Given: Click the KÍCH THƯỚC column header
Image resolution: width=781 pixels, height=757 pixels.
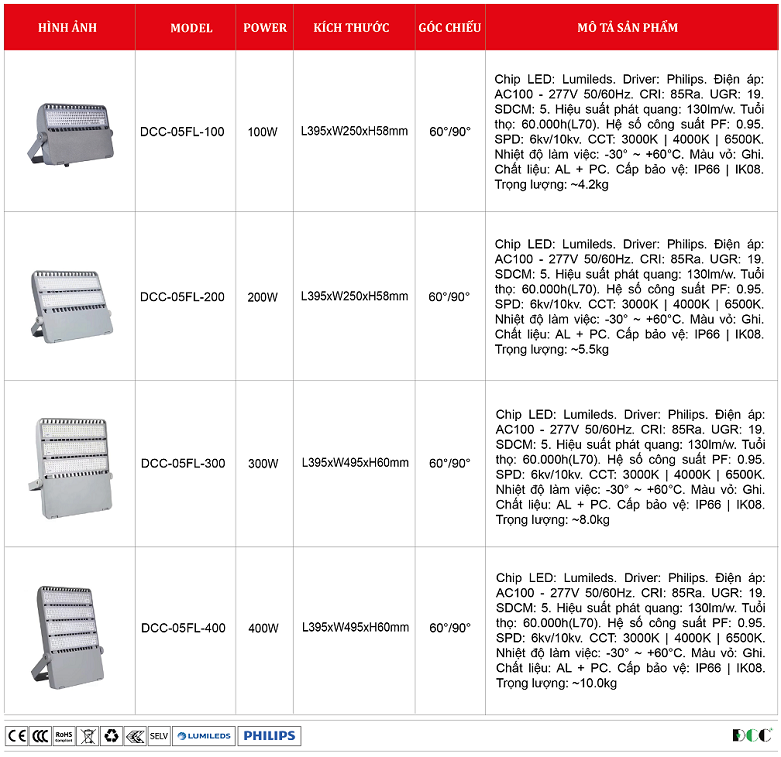Looking at the screenshot, I should click(351, 28).
